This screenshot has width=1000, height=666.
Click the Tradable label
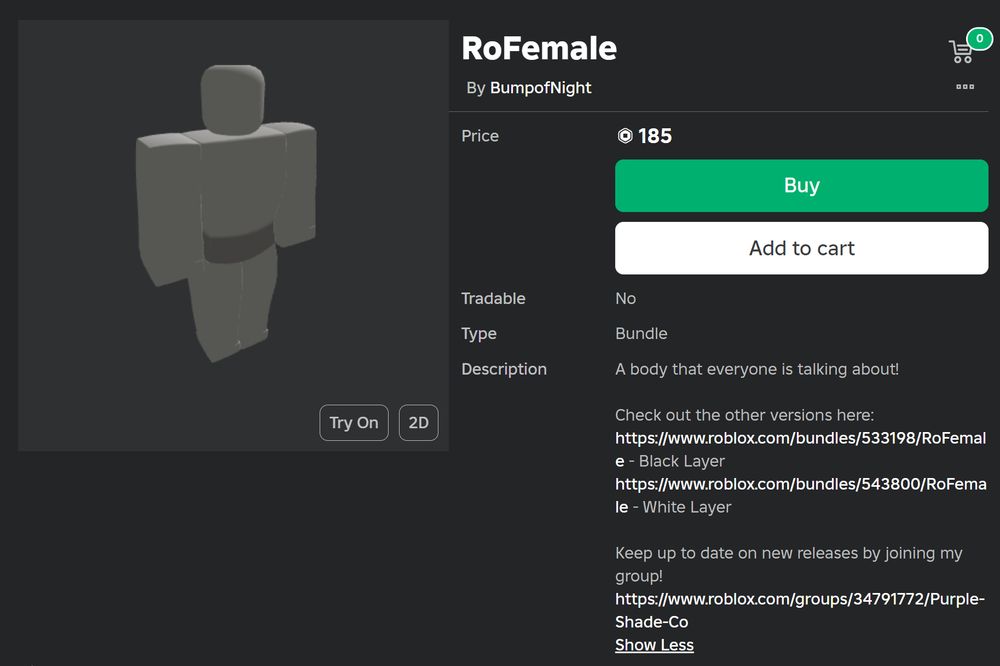pyautogui.click(x=494, y=299)
